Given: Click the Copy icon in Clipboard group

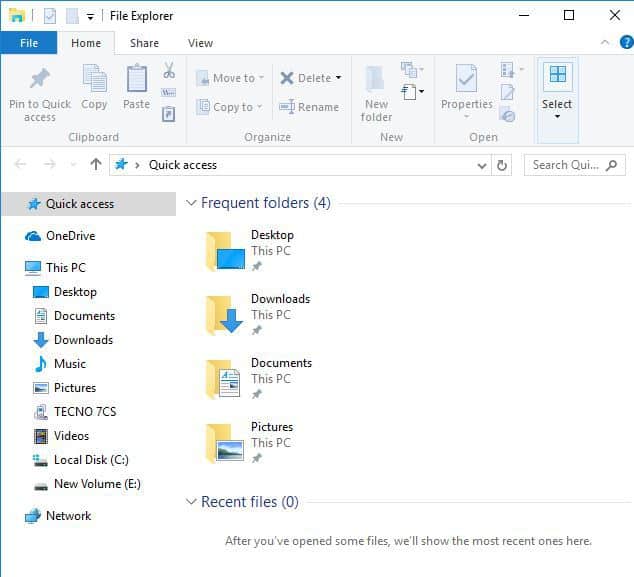Looking at the screenshot, I should [x=94, y=78].
